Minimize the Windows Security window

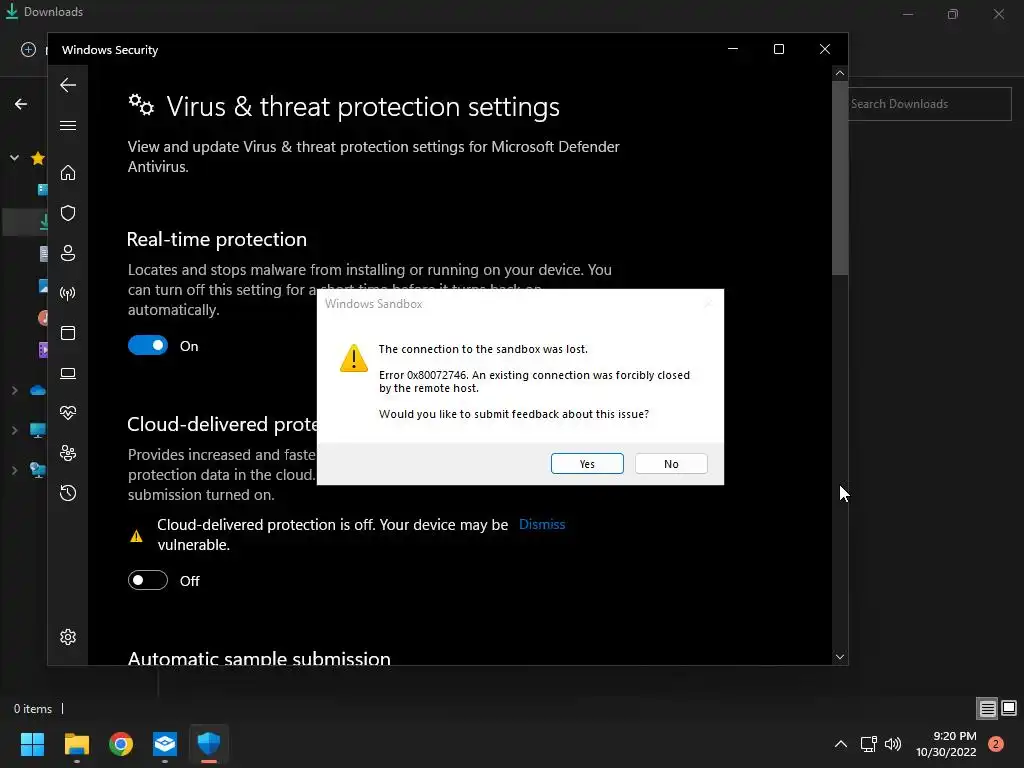(733, 50)
